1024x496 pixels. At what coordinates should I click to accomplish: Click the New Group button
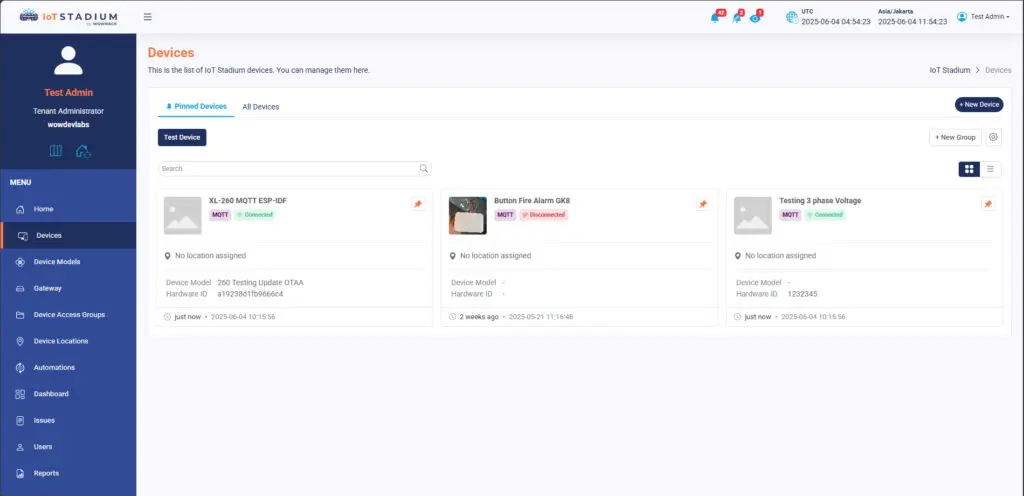click(955, 137)
